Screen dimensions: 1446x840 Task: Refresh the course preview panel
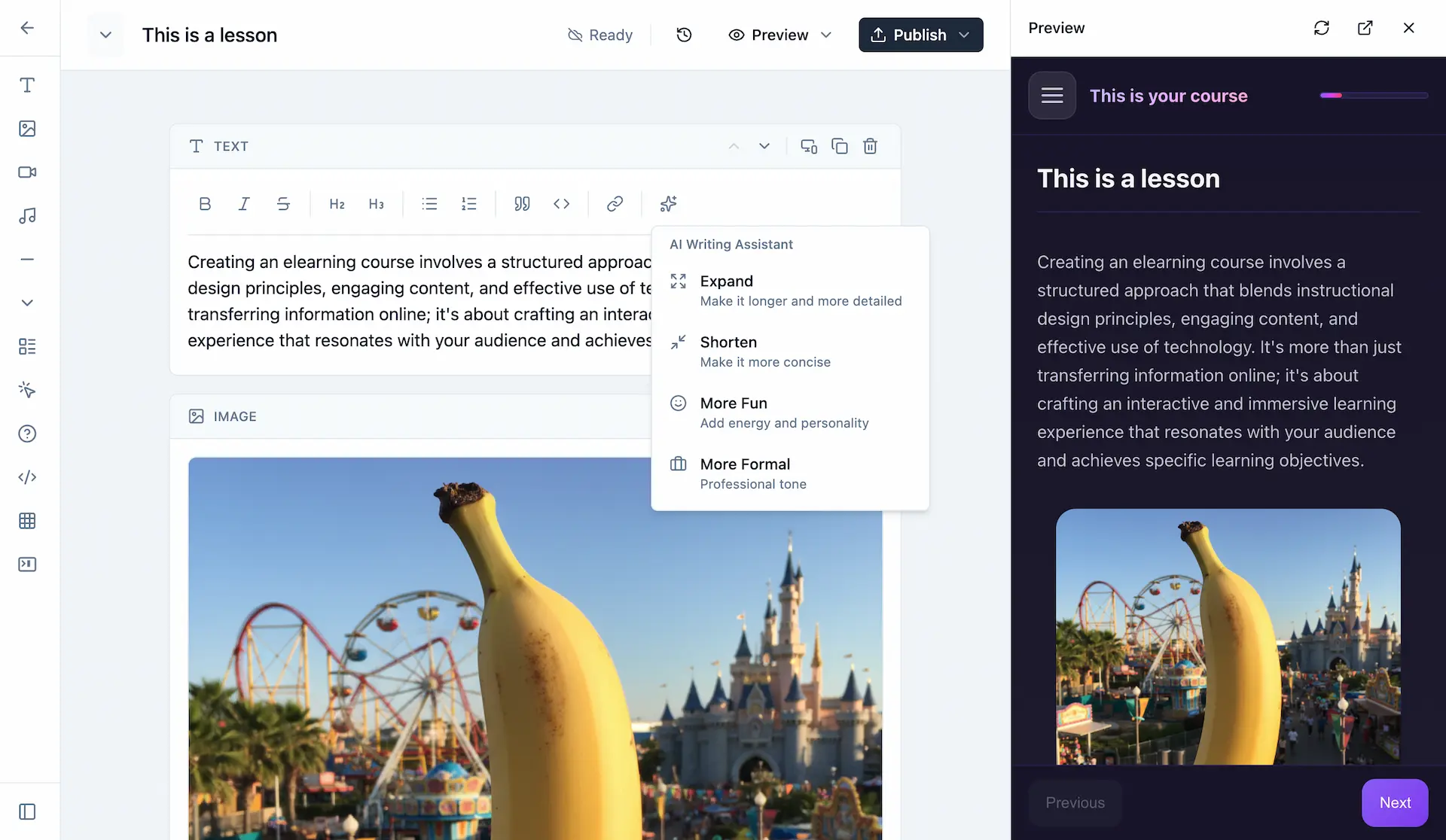(x=1322, y=28)
